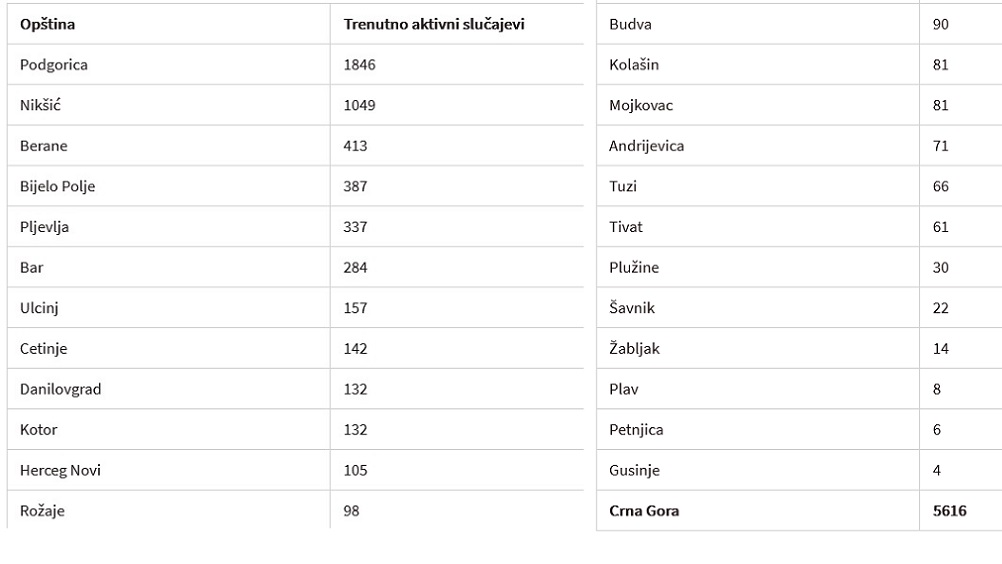Select the Cetinje value 142

coord(355,349)
